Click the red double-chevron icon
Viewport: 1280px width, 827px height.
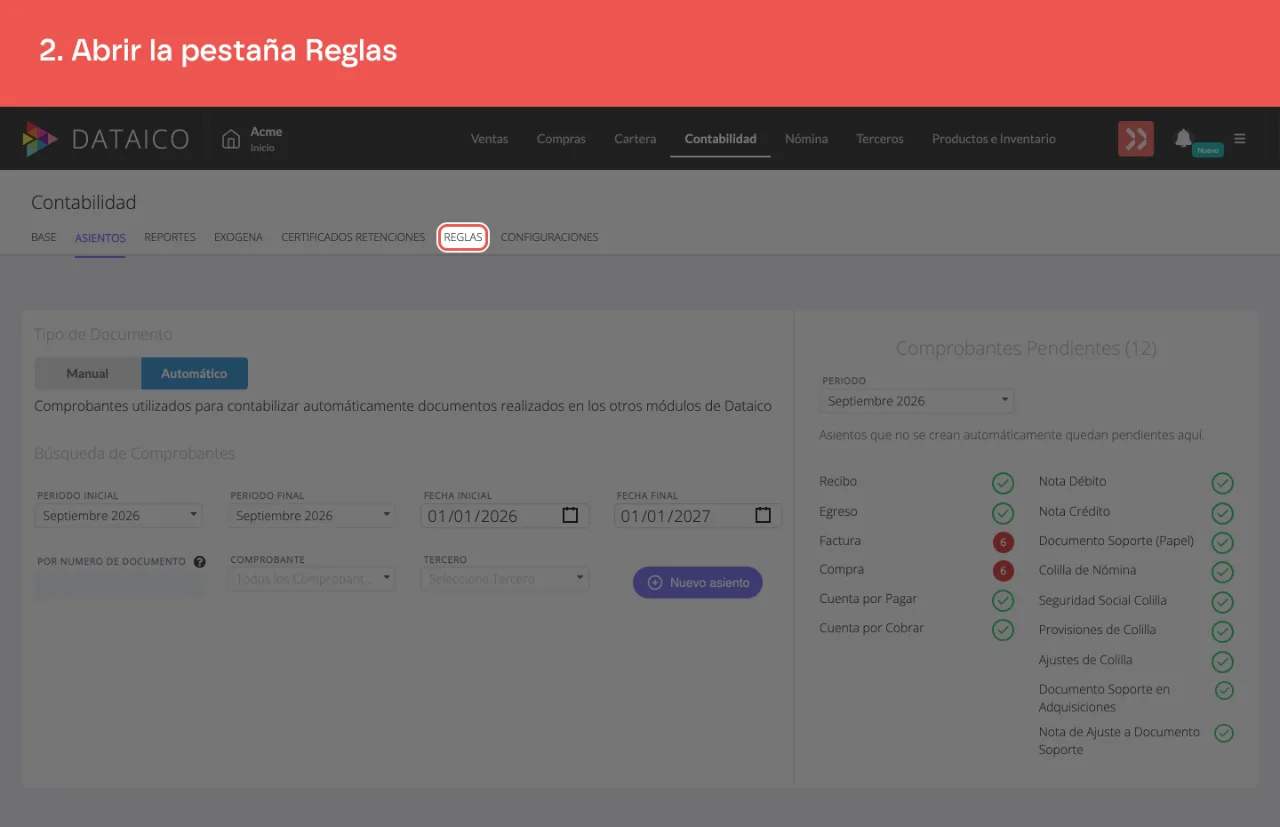point(1136,139)
